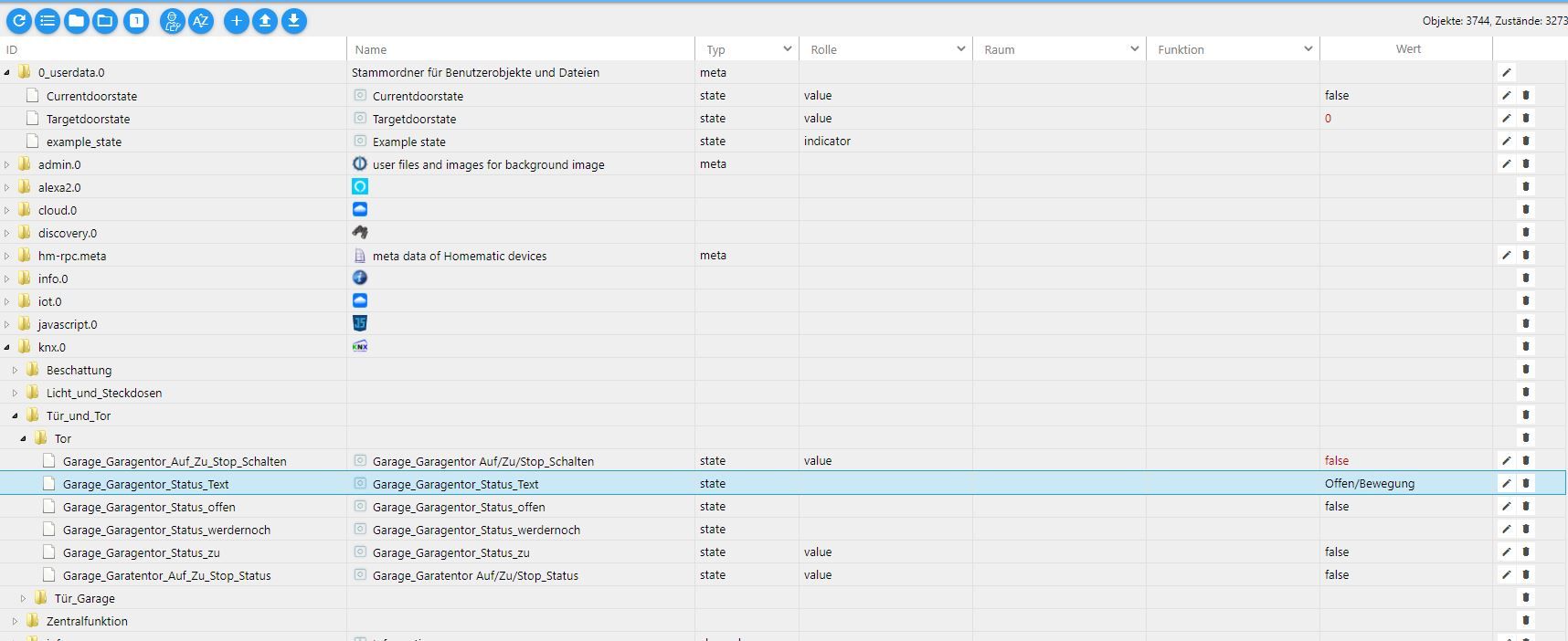Click the Wert column header

(1408, 49)
